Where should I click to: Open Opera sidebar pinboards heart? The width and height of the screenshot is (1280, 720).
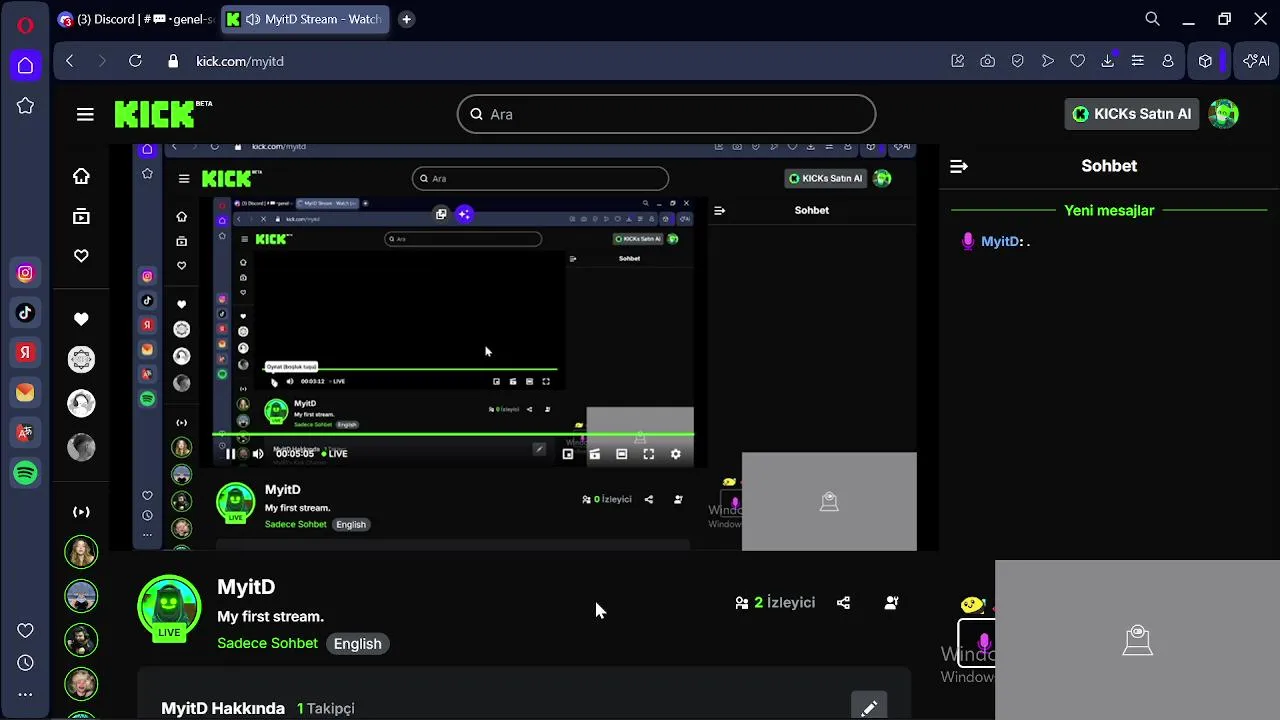(x=26, y=630)
